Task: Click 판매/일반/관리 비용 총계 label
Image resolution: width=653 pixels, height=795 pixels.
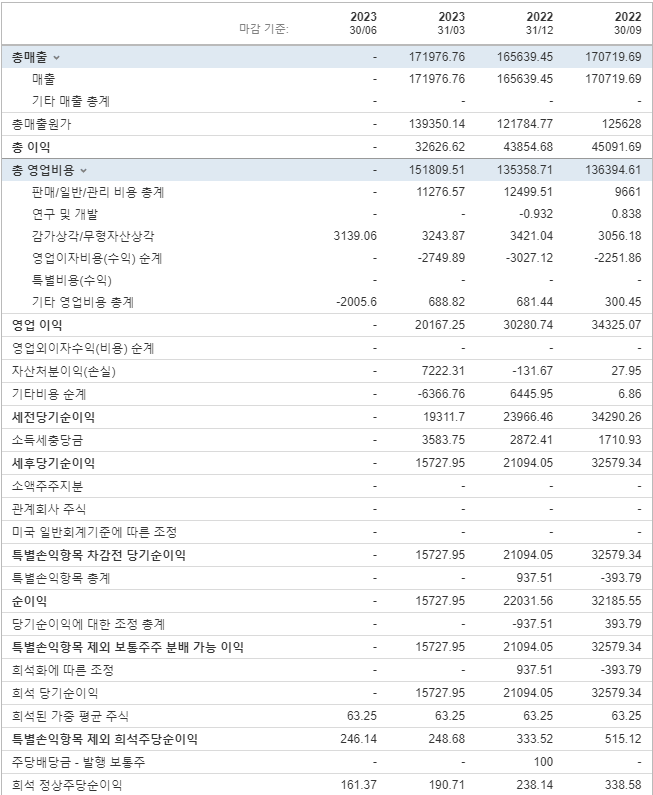Action: coord(98,193)
